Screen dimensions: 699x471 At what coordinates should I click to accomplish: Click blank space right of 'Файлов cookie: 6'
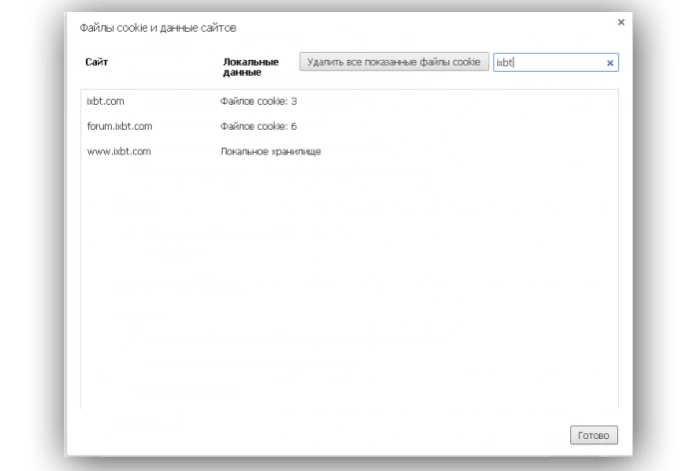tap(457, 126)
